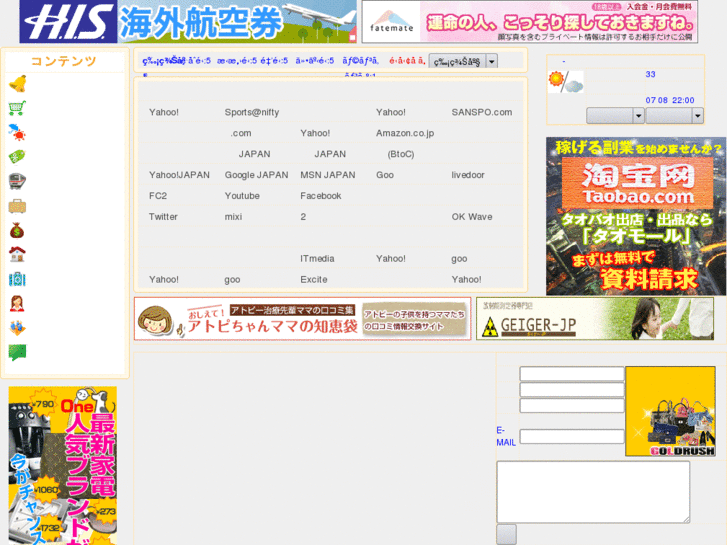The image size is (727, 545).
Task: Select the blue and orange group icon
Action: point(18,327)
